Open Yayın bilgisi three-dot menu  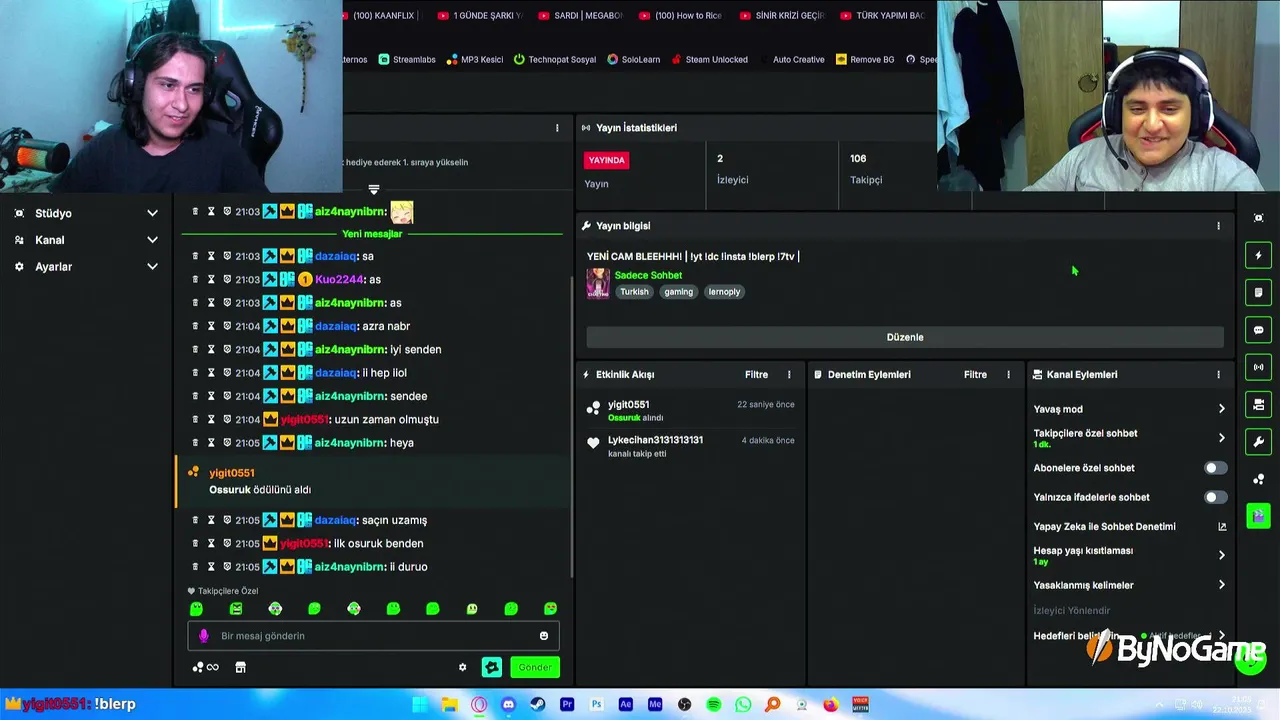coord(1218,226)
